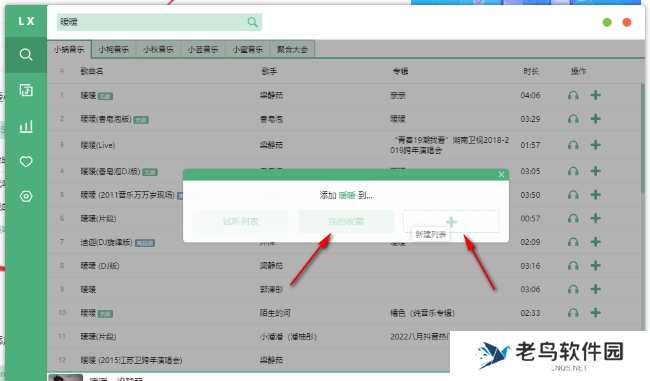Click the album name 亲亲 in row 1

[x=398, y=95]
